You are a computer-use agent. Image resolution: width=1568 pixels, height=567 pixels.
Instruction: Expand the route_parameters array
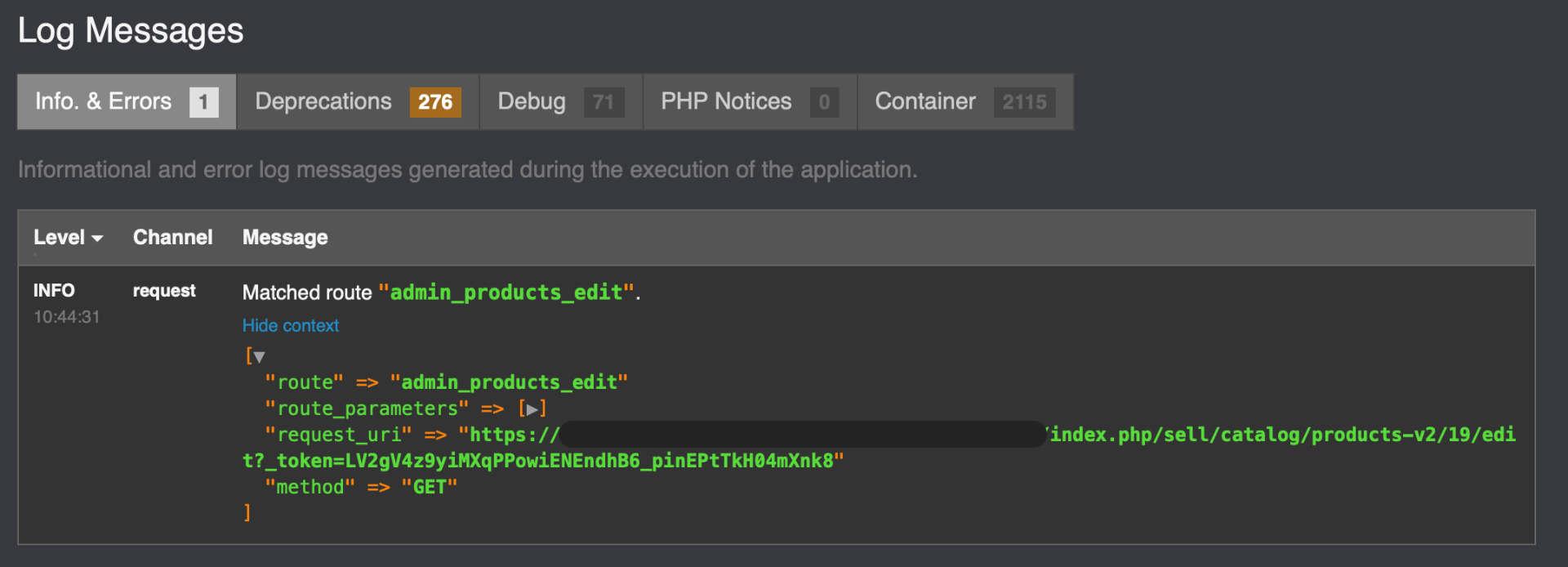click(532, 409)
